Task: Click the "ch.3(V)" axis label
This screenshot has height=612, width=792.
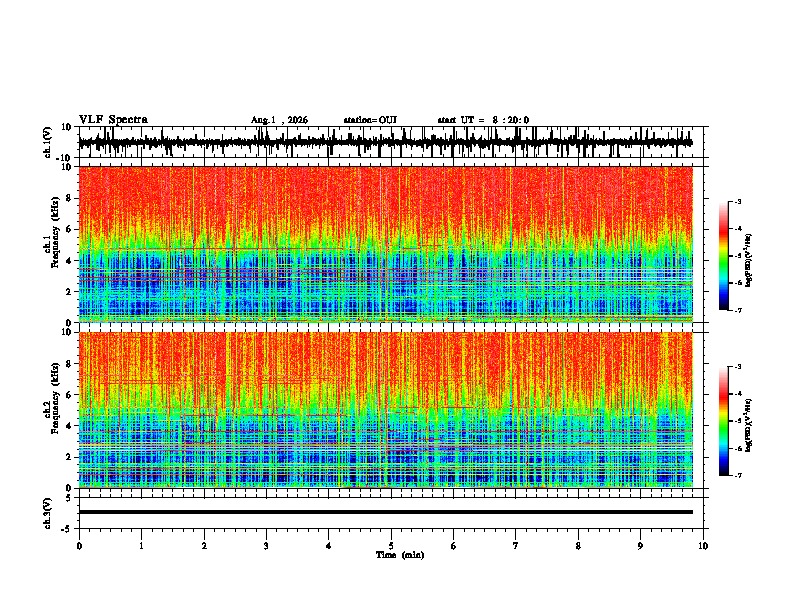Action: click(x=48, y=513)
